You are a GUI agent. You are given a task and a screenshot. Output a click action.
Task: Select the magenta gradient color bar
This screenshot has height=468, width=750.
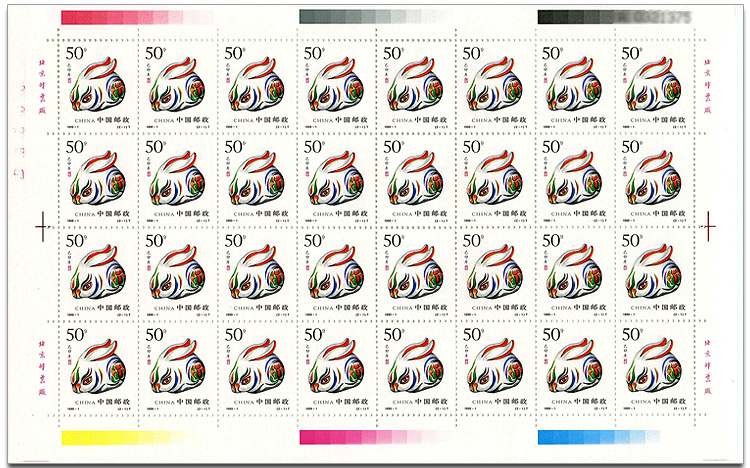click(x=375, y=437)
